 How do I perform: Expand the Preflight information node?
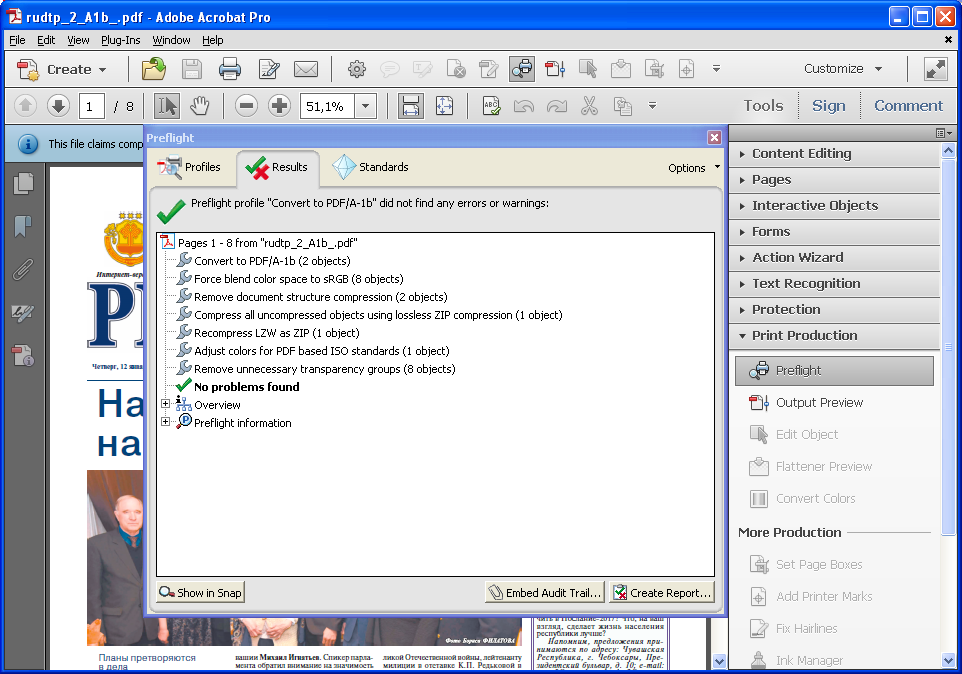pos(165,422)
